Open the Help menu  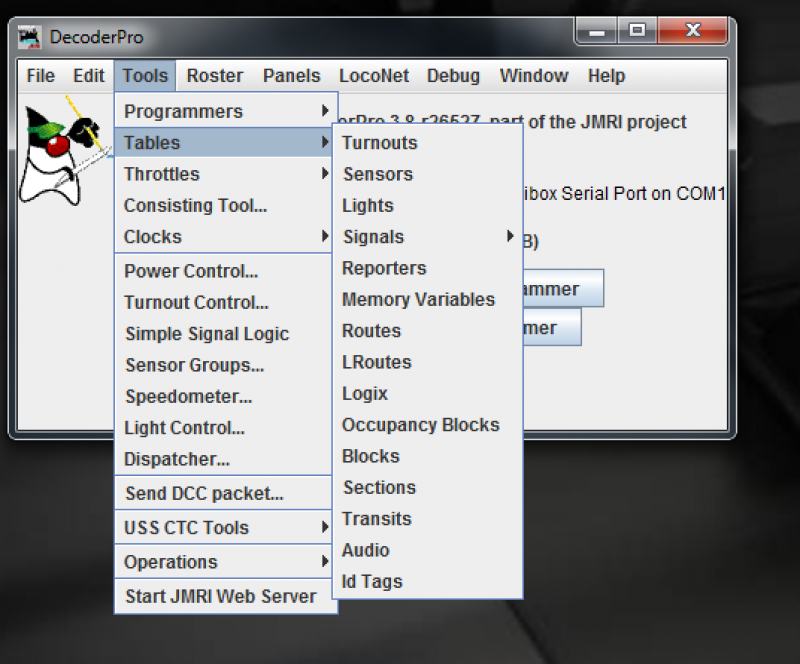point(606,76)
